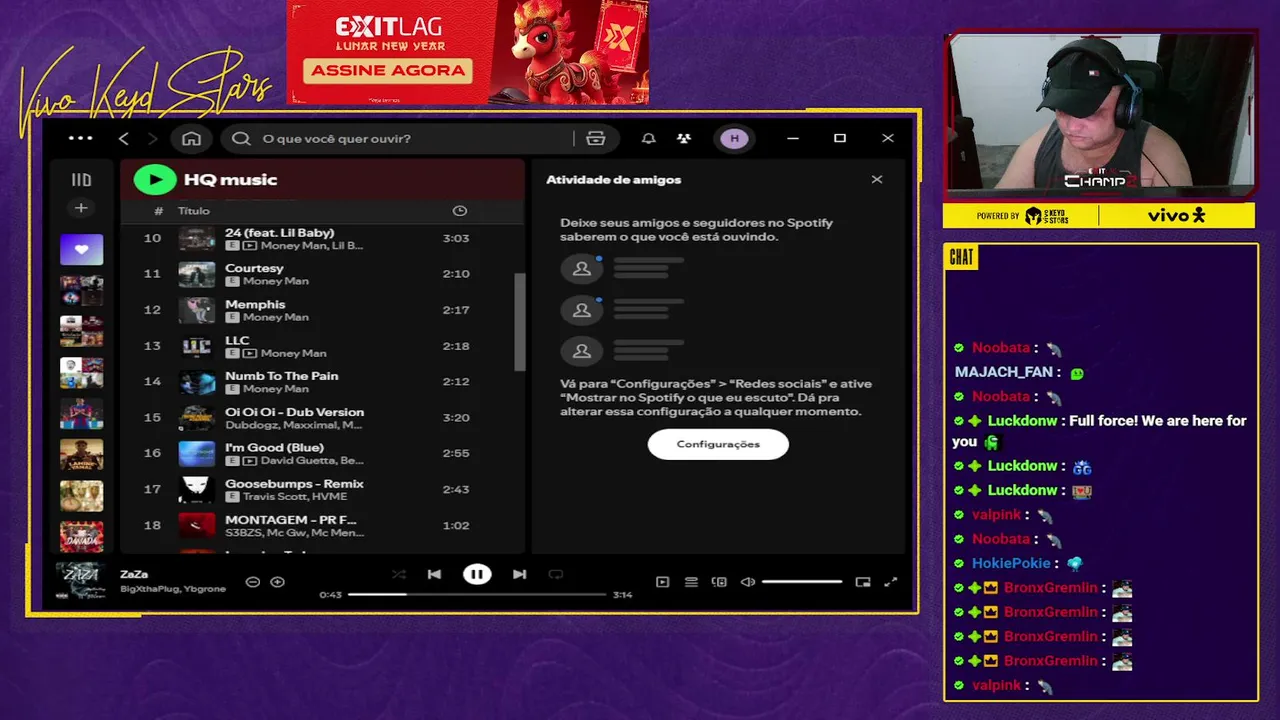Select 'Oi Oi Oi - Dub Version'
The width and height of the screenshot is (1280, 720).
pos(321,417)
